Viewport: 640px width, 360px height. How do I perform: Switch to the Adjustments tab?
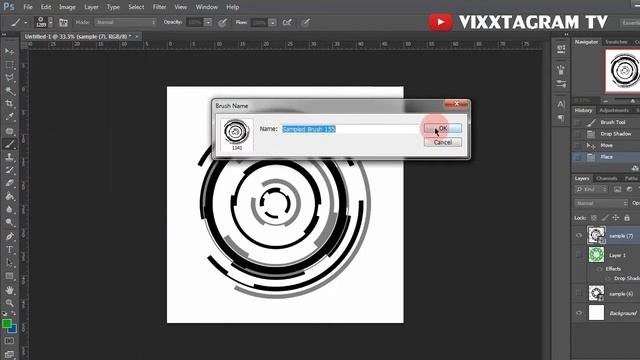(614, 111)
